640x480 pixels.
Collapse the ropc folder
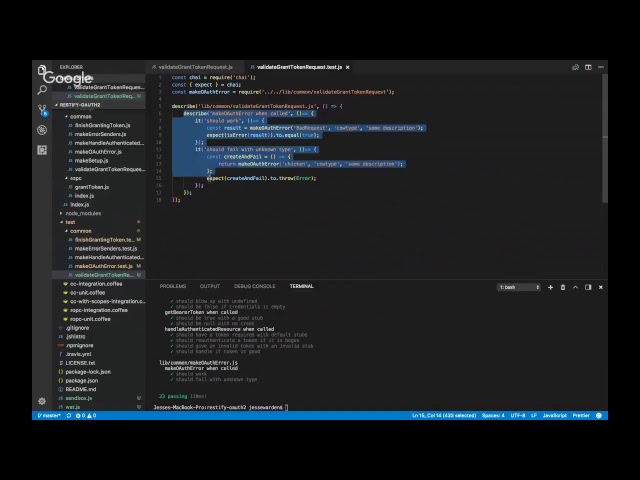[76, 178]
